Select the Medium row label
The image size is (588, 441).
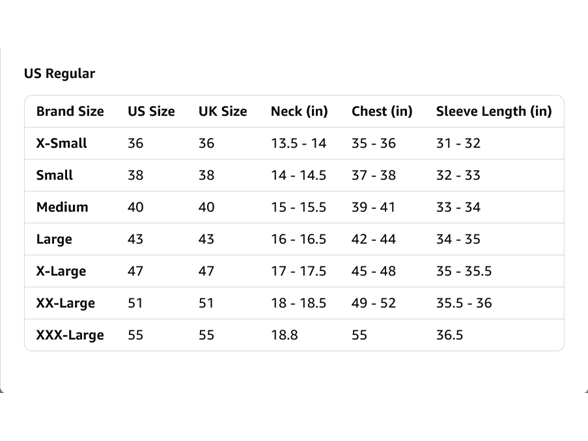62,207
